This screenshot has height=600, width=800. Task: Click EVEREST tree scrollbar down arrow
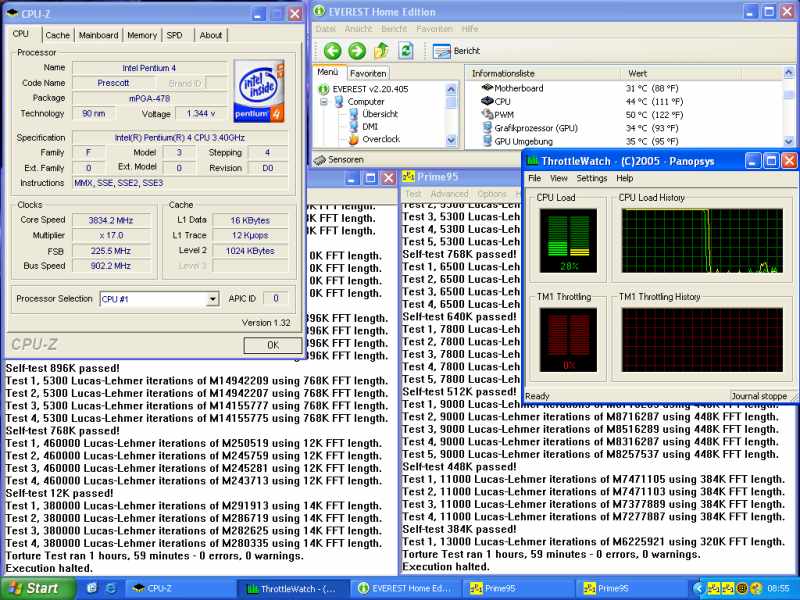(451, 140)
